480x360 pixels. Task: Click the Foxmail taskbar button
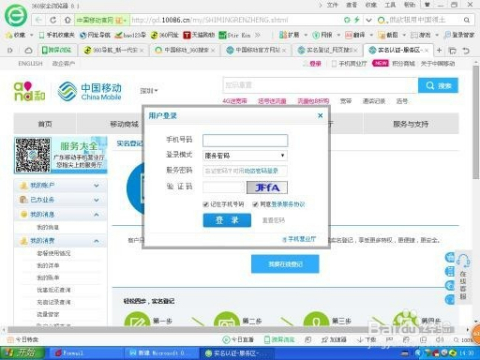(x=86, y=353)
